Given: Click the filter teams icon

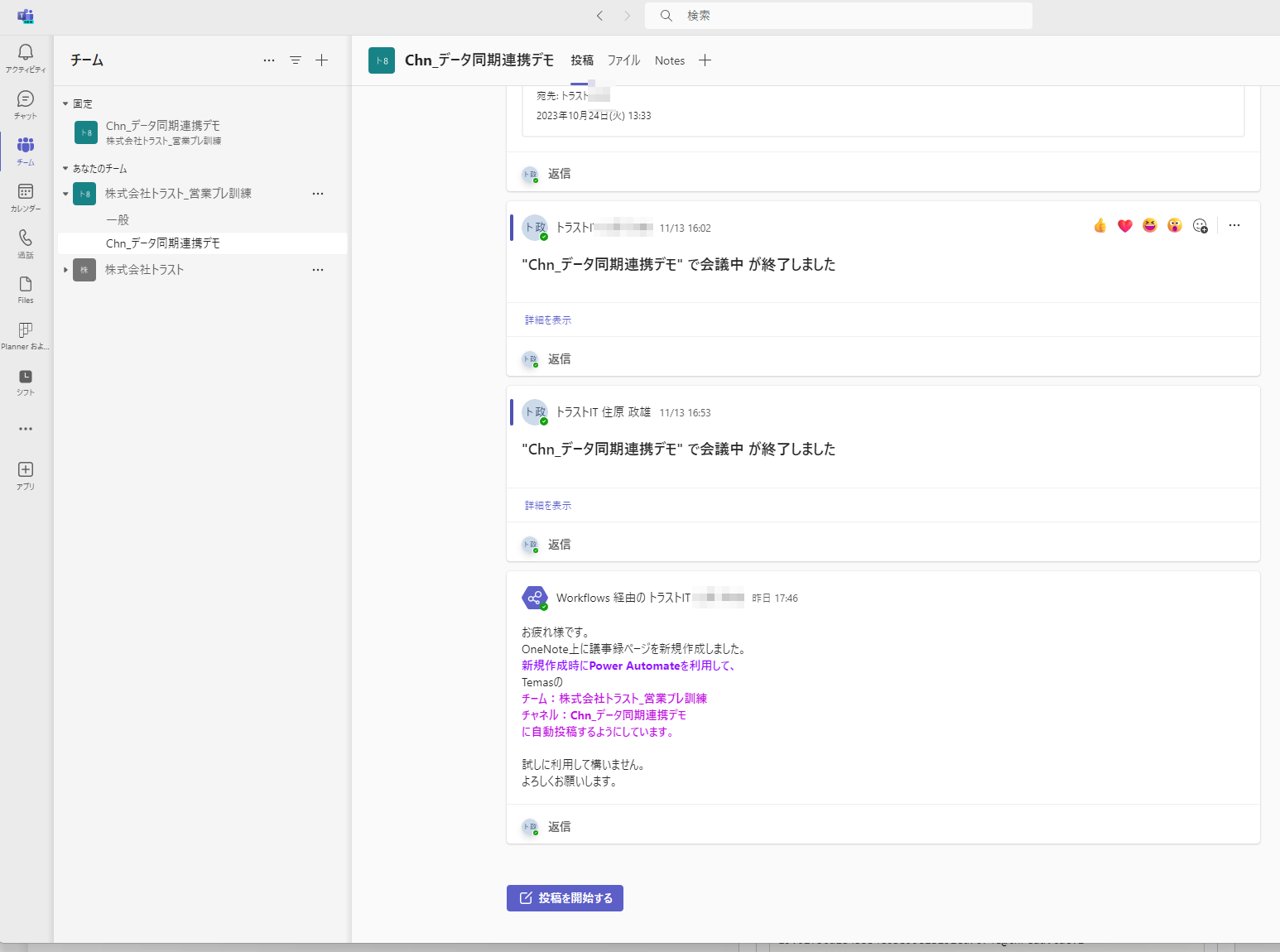Looking at the screenshot, I should coord(296,60).
